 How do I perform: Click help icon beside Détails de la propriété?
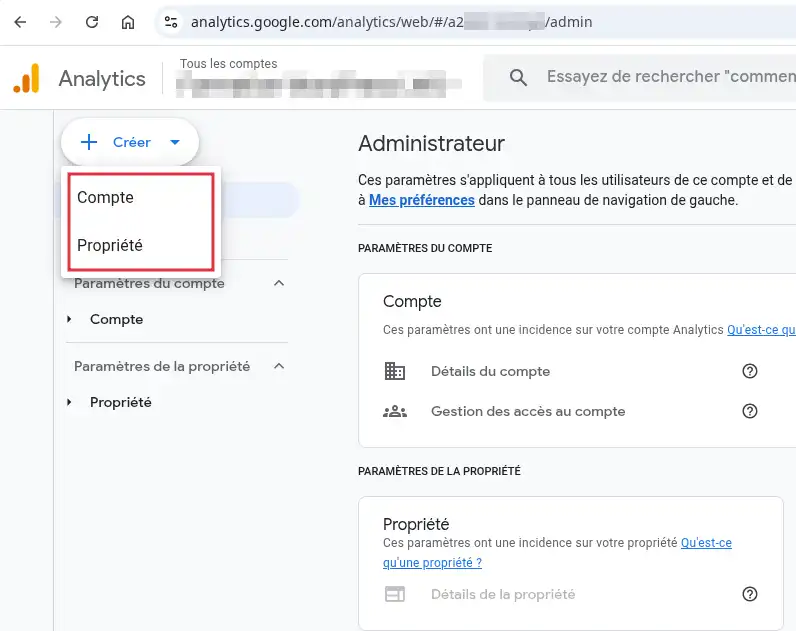[x=749, y=594]
